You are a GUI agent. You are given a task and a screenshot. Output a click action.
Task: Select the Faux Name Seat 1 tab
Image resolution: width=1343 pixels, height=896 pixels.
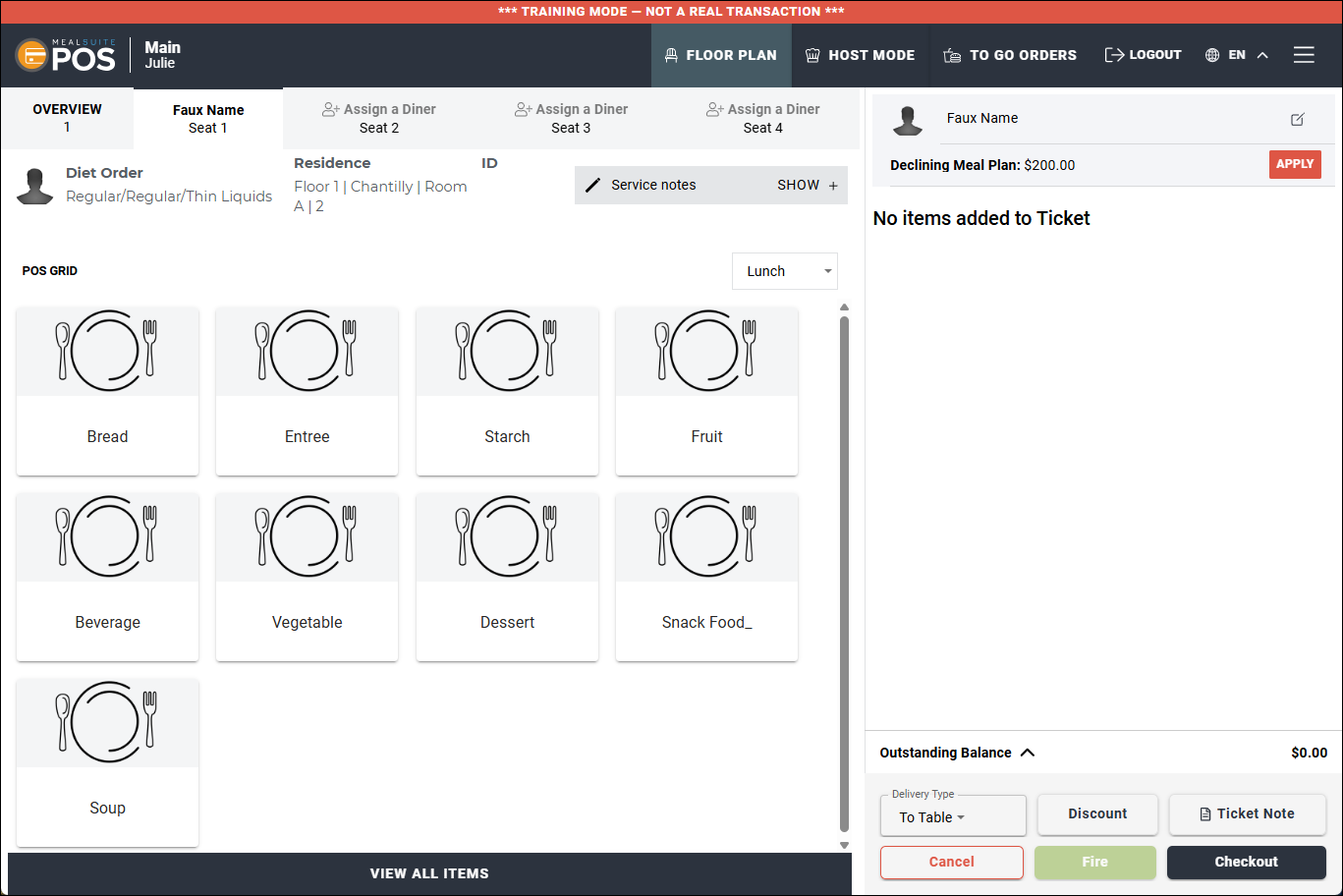pyautogui.click(x=208, y=118)
